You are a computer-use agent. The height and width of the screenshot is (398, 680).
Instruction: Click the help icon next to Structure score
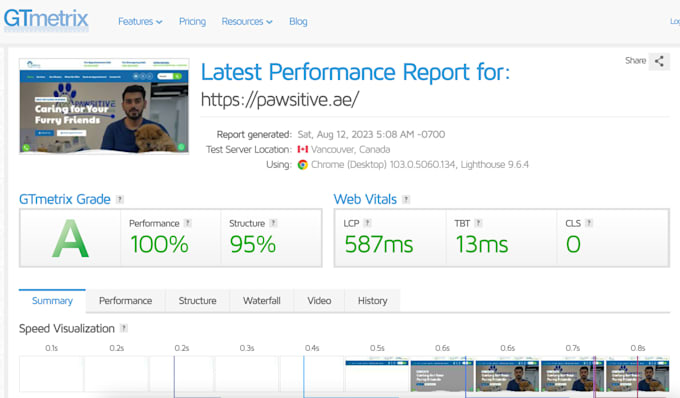273,223
